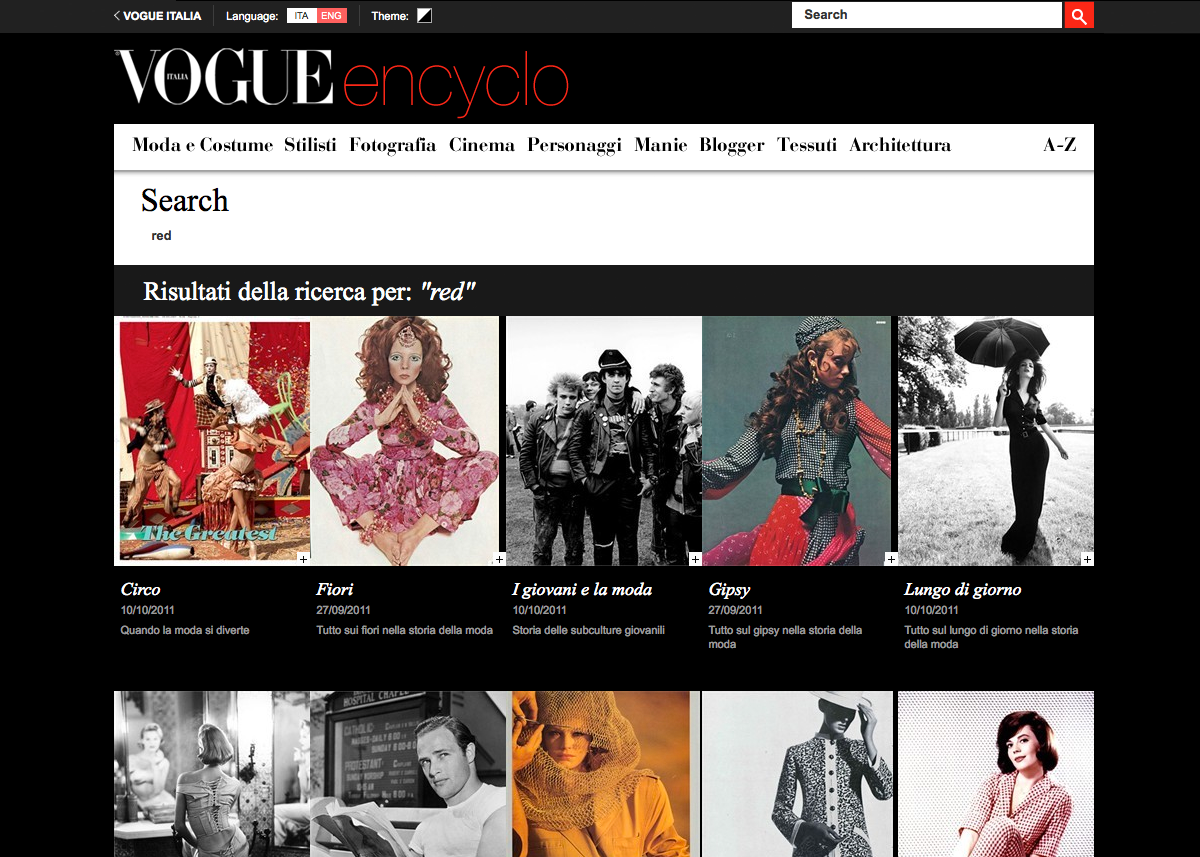
Task: Go back to Vogue Italia link
Action: tap(157, 16)
